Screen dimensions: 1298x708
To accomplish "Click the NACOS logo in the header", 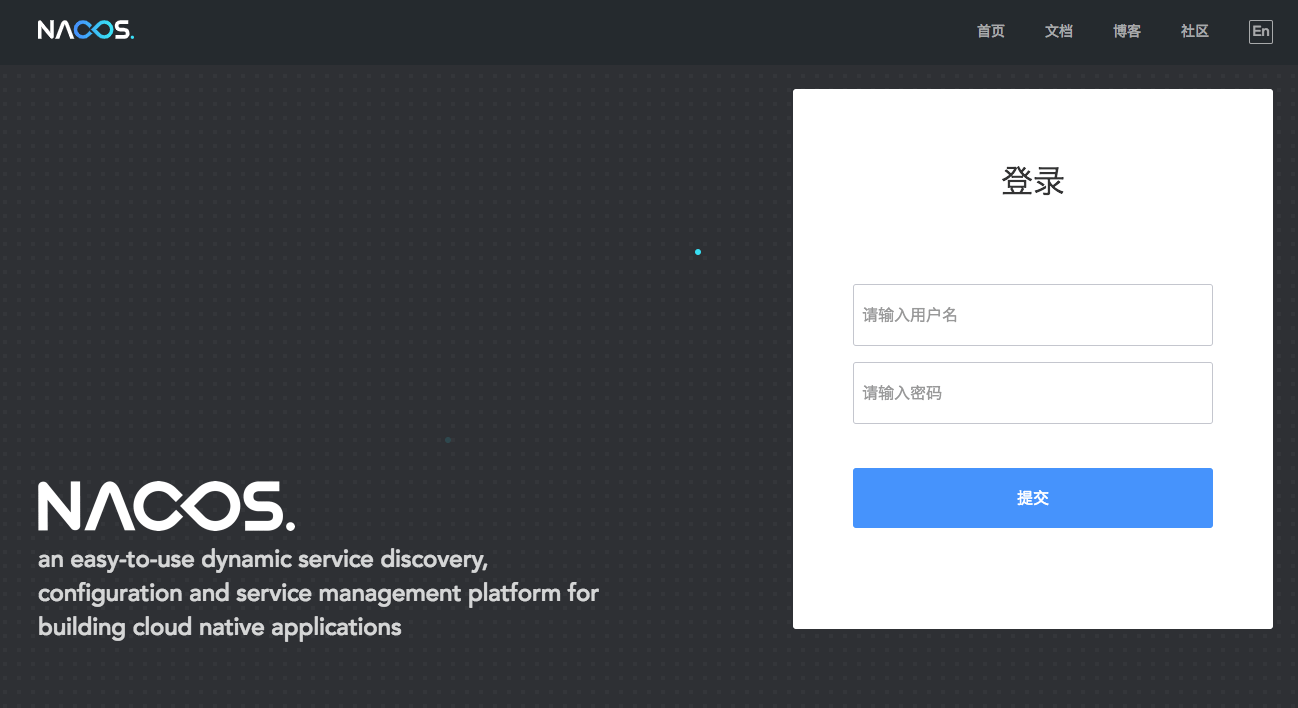I will [x=86, y=31].
